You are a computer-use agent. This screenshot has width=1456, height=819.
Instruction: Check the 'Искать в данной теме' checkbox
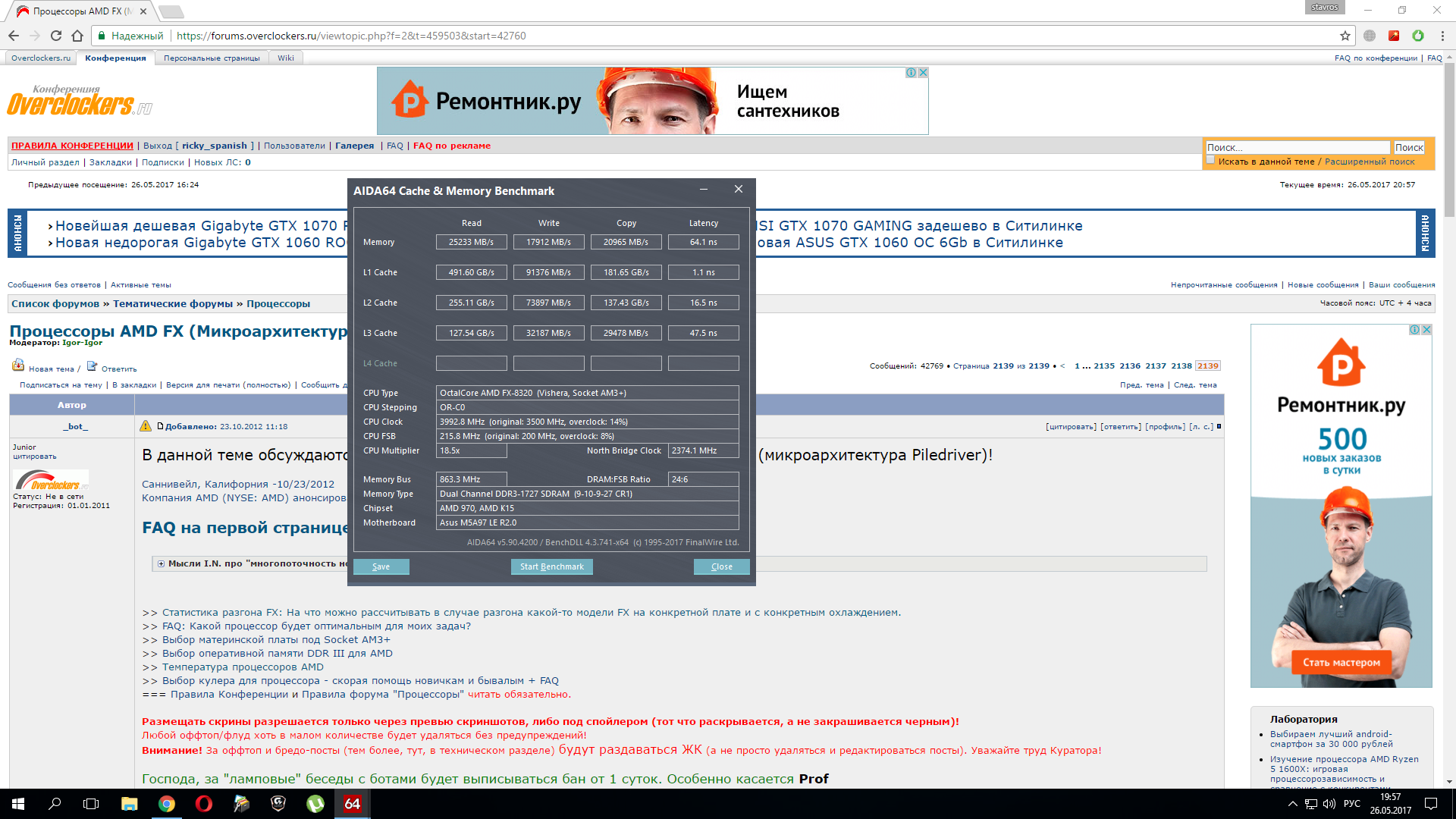1211,161
